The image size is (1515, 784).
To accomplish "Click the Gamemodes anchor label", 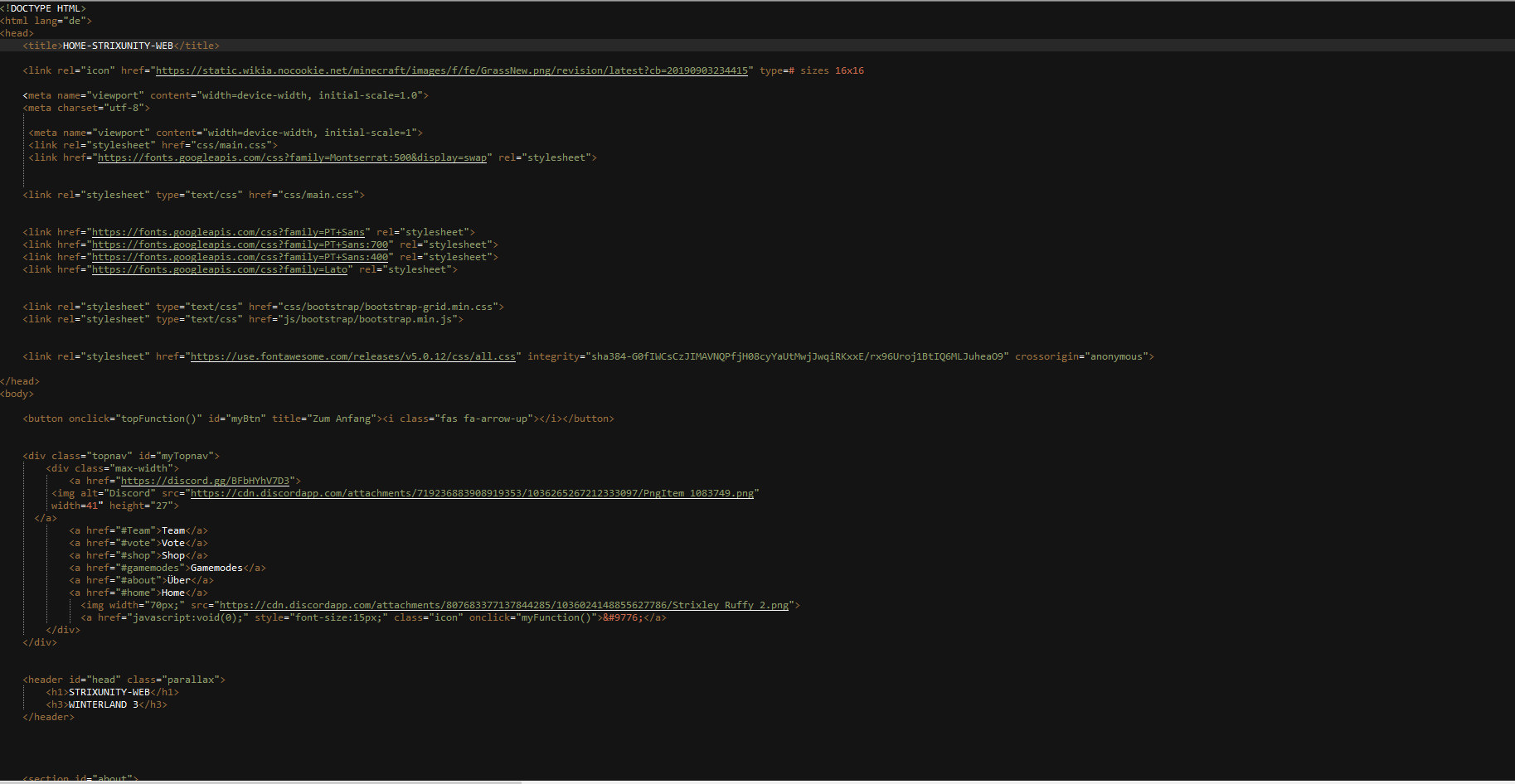I will tap(217, 568).
